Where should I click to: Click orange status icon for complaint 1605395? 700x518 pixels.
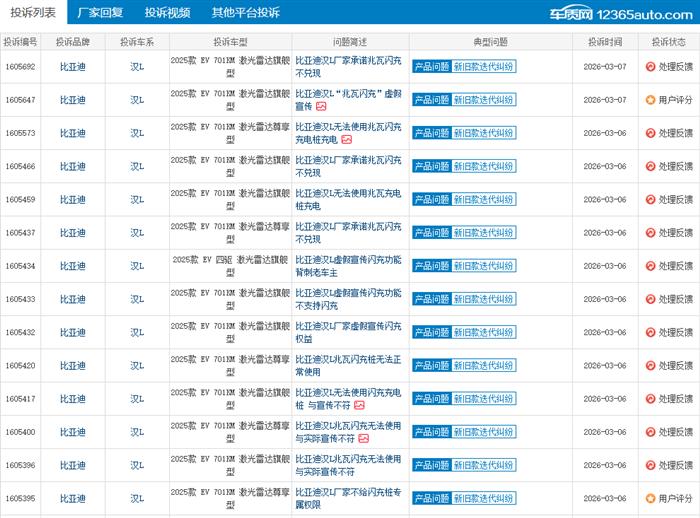[650, 498]
